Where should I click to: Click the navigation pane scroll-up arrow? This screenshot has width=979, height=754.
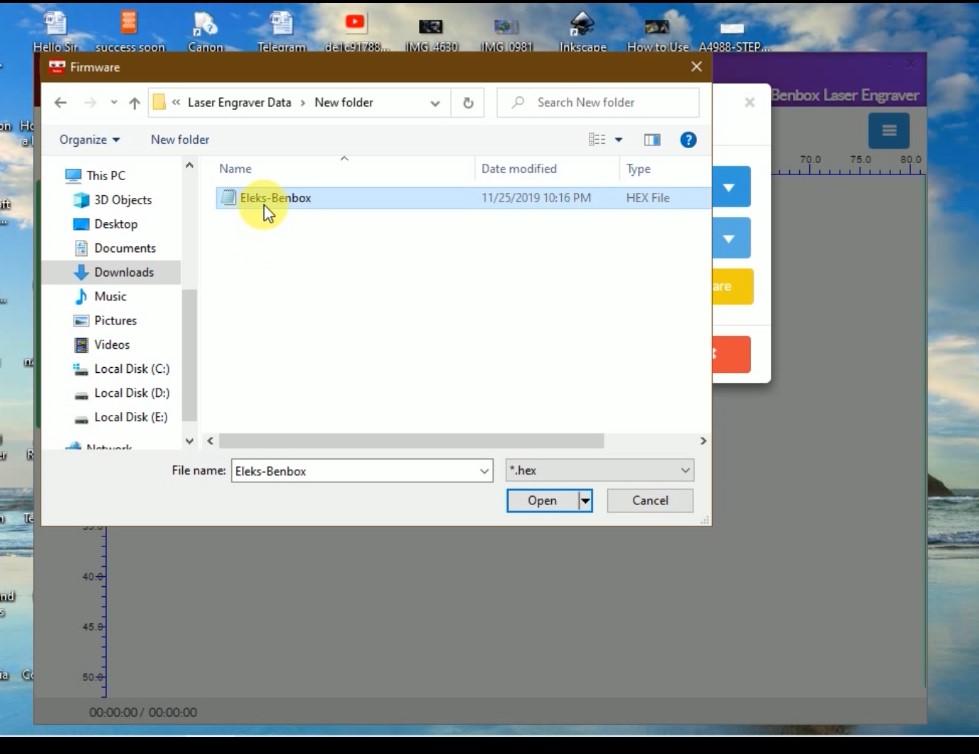(x=189, y=165)
